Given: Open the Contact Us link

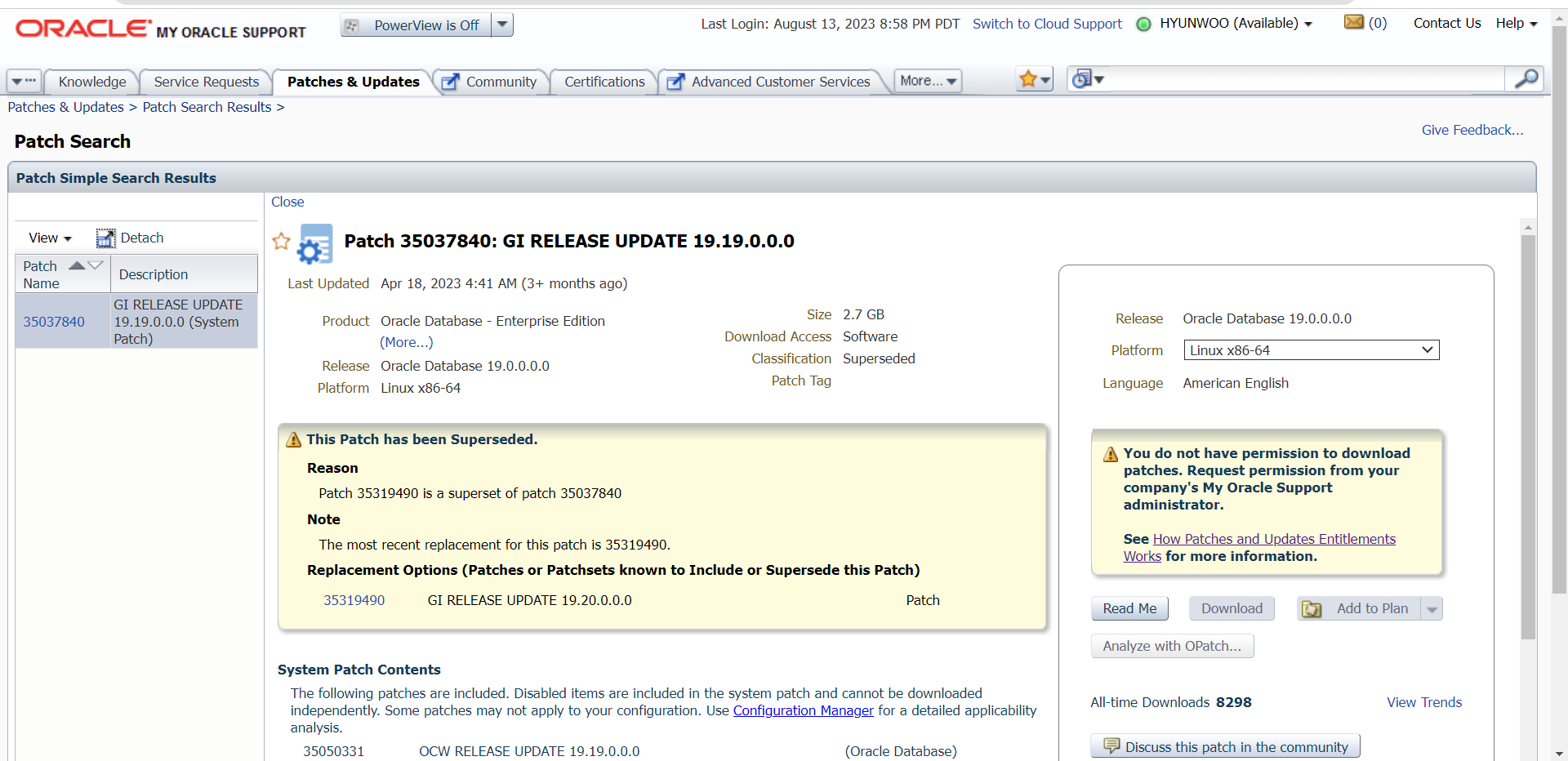Looking at the screenshot, I should [x=1447, y=23].
